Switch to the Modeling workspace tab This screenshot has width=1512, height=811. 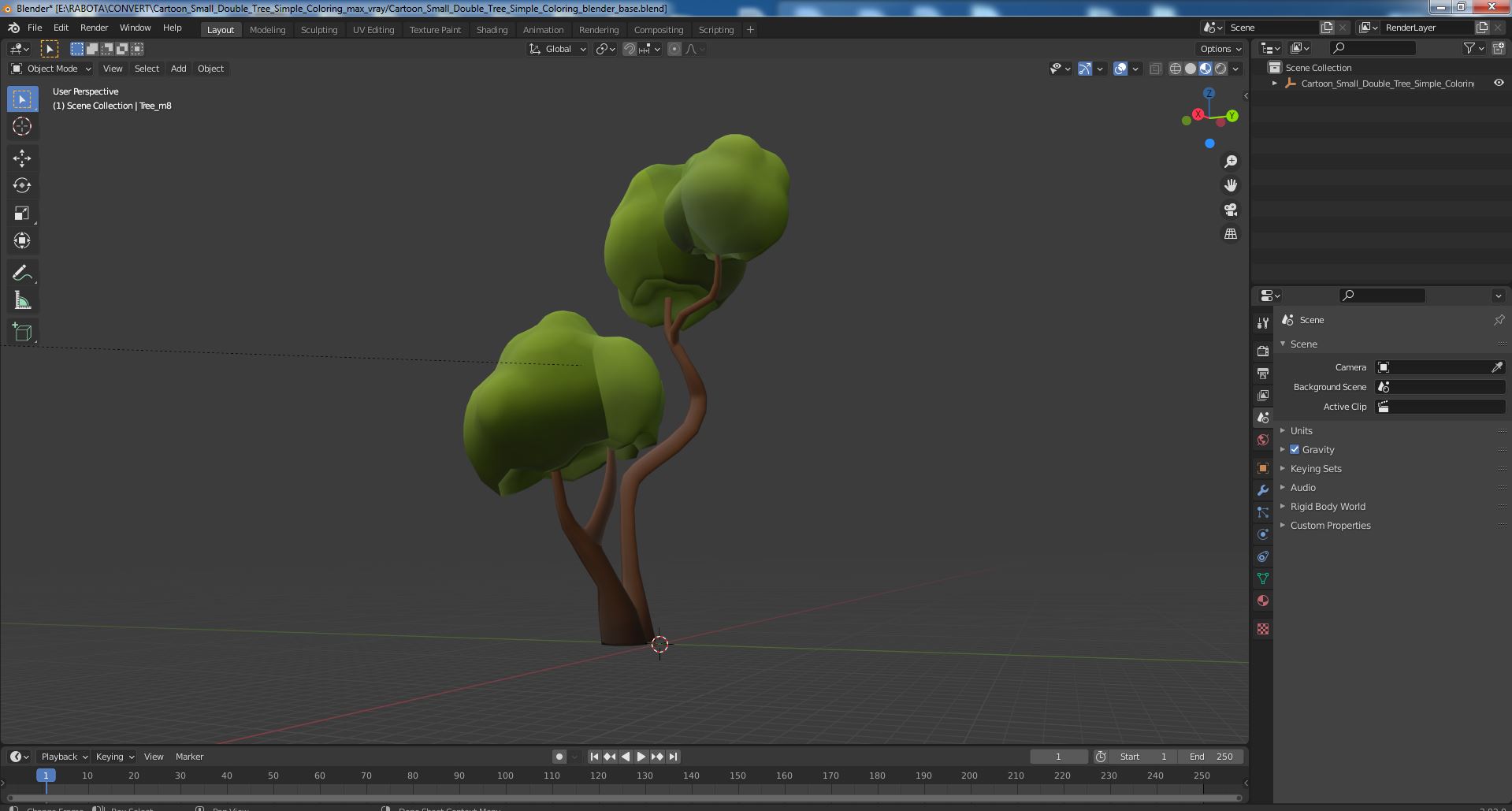pyautogui.click(x=267, y=30)
